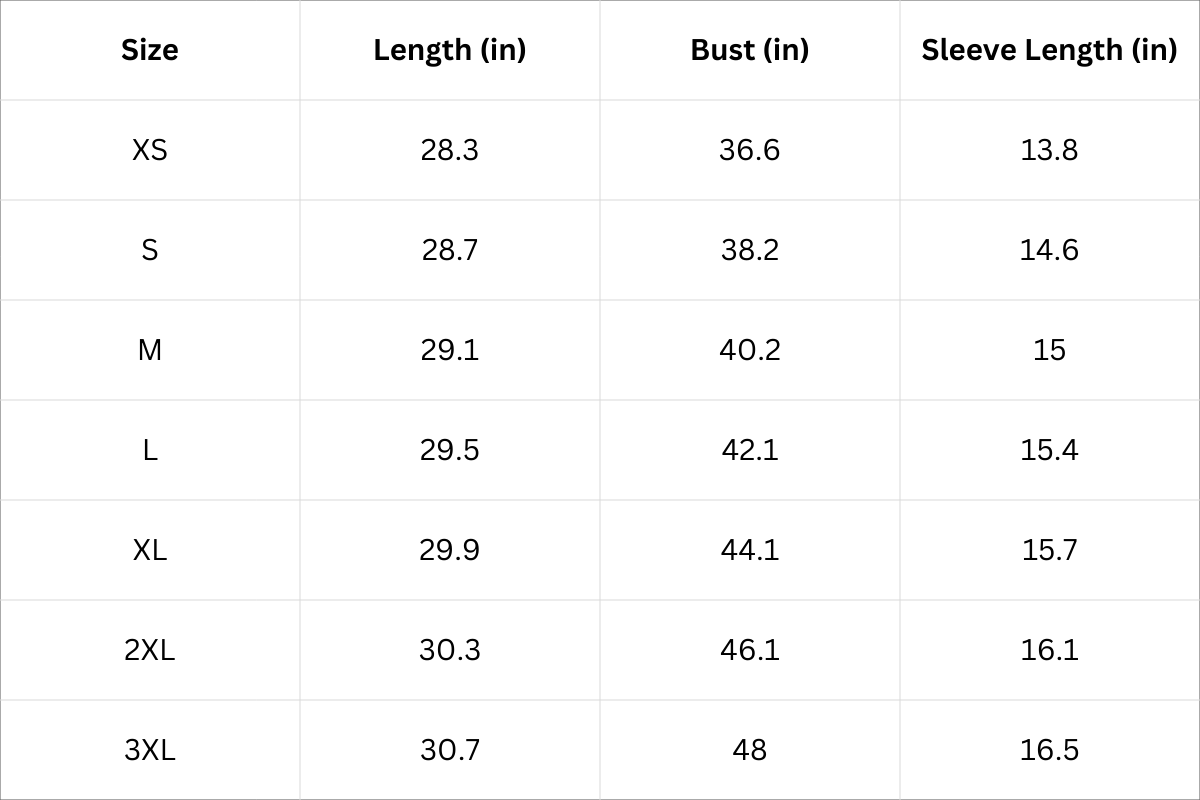Click the Size column header
The height and width of the screenshot is (800, 1200).
(x=150, y=50)
